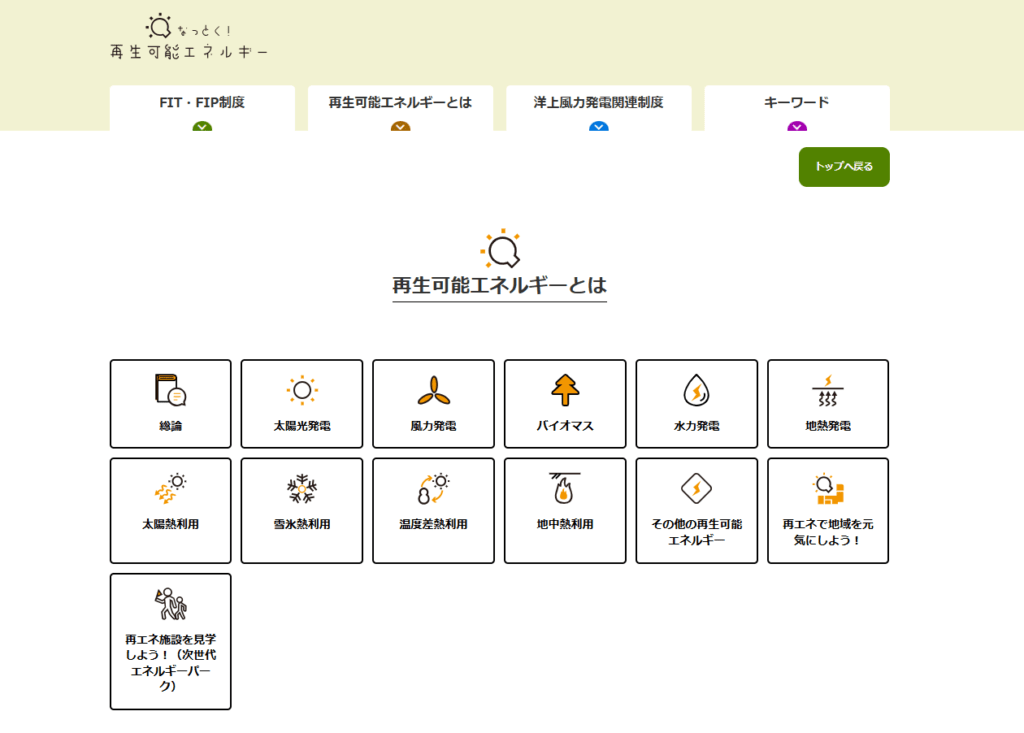Open the 水力発電 water drop icon
Screen dimensions: 1024x733
[x=696, y=389]
